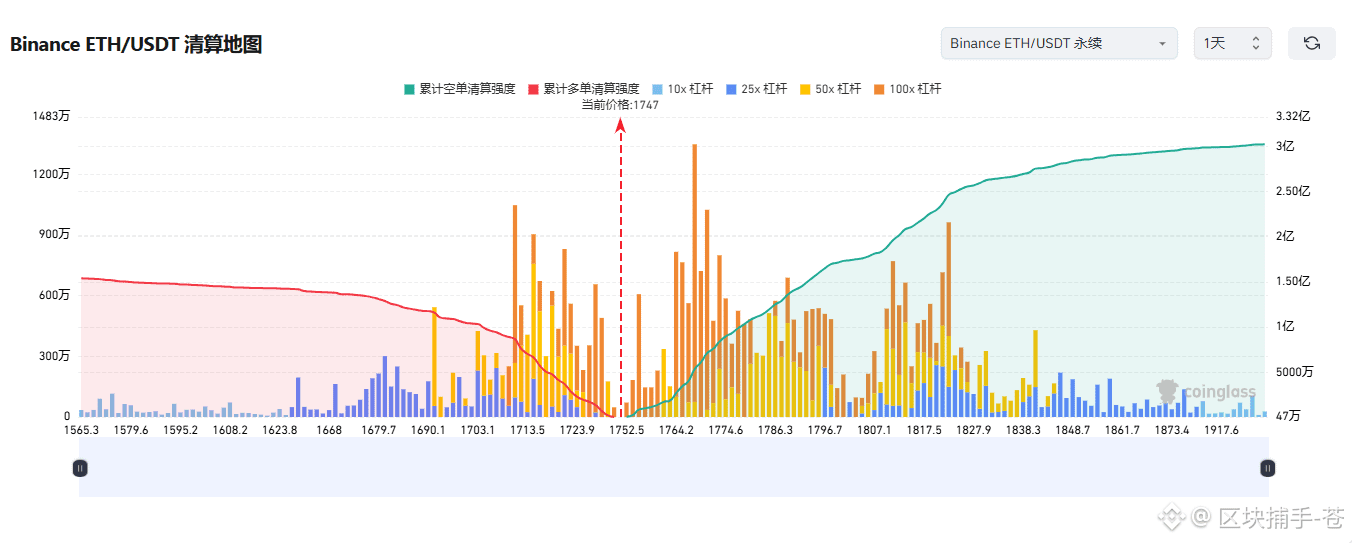Toggle 累计空单清算强度 legend series
The image size is (1352, 543).
coord(460,89)
